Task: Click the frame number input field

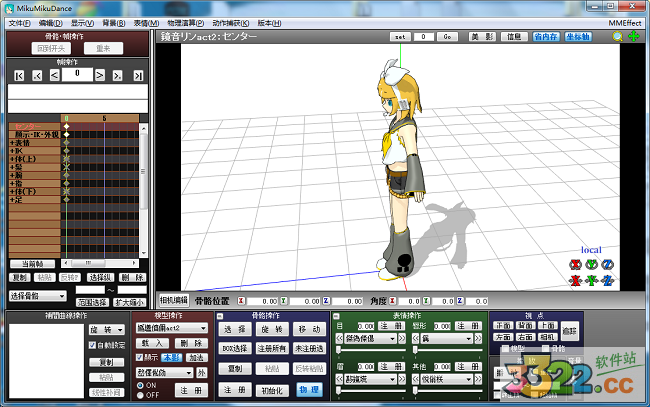Action: point(76,74)
